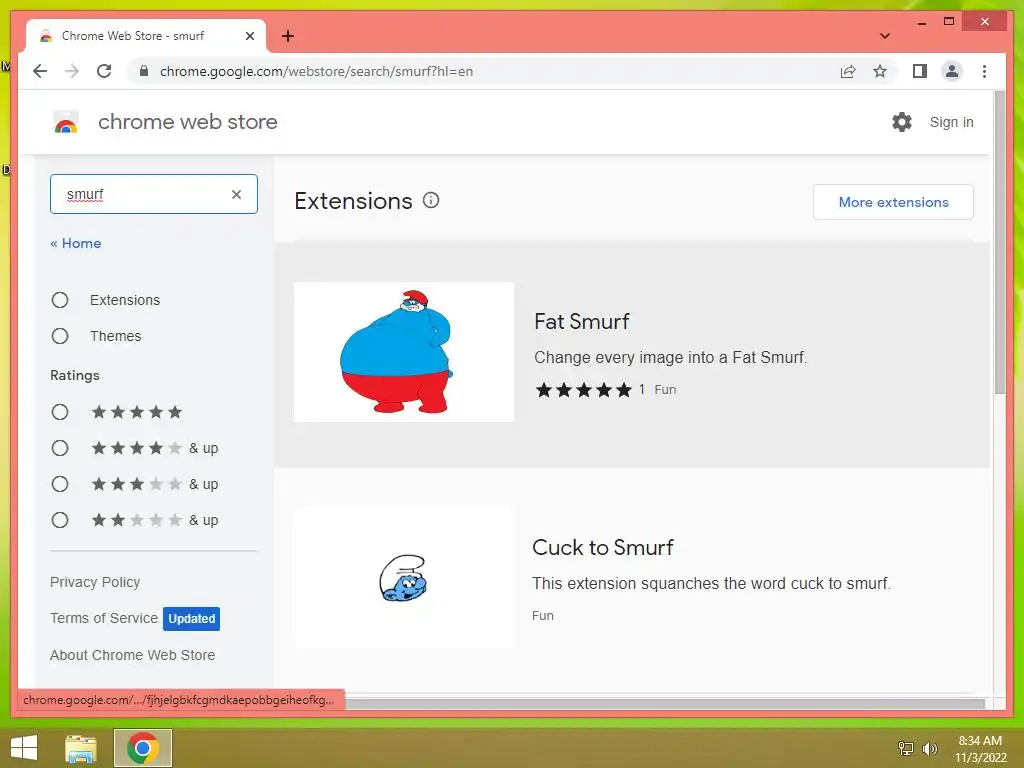Share this page via share icon
Viewport: 1024px width, 768px height.
coord(848,71)
